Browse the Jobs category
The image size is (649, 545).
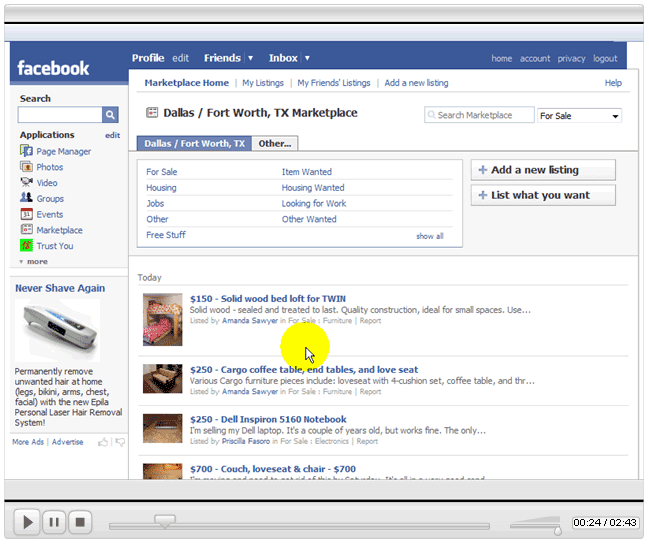155,203
